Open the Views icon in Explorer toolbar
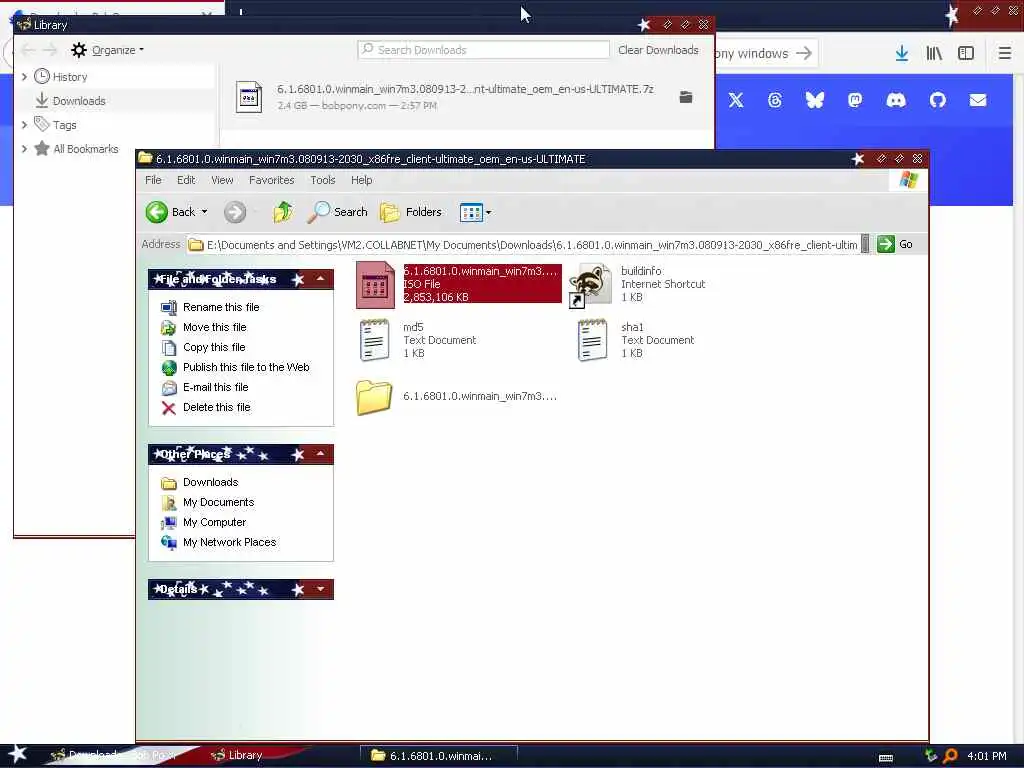Image resolution: width=1024 pixels, height=768 pixels. pos(471,212)
